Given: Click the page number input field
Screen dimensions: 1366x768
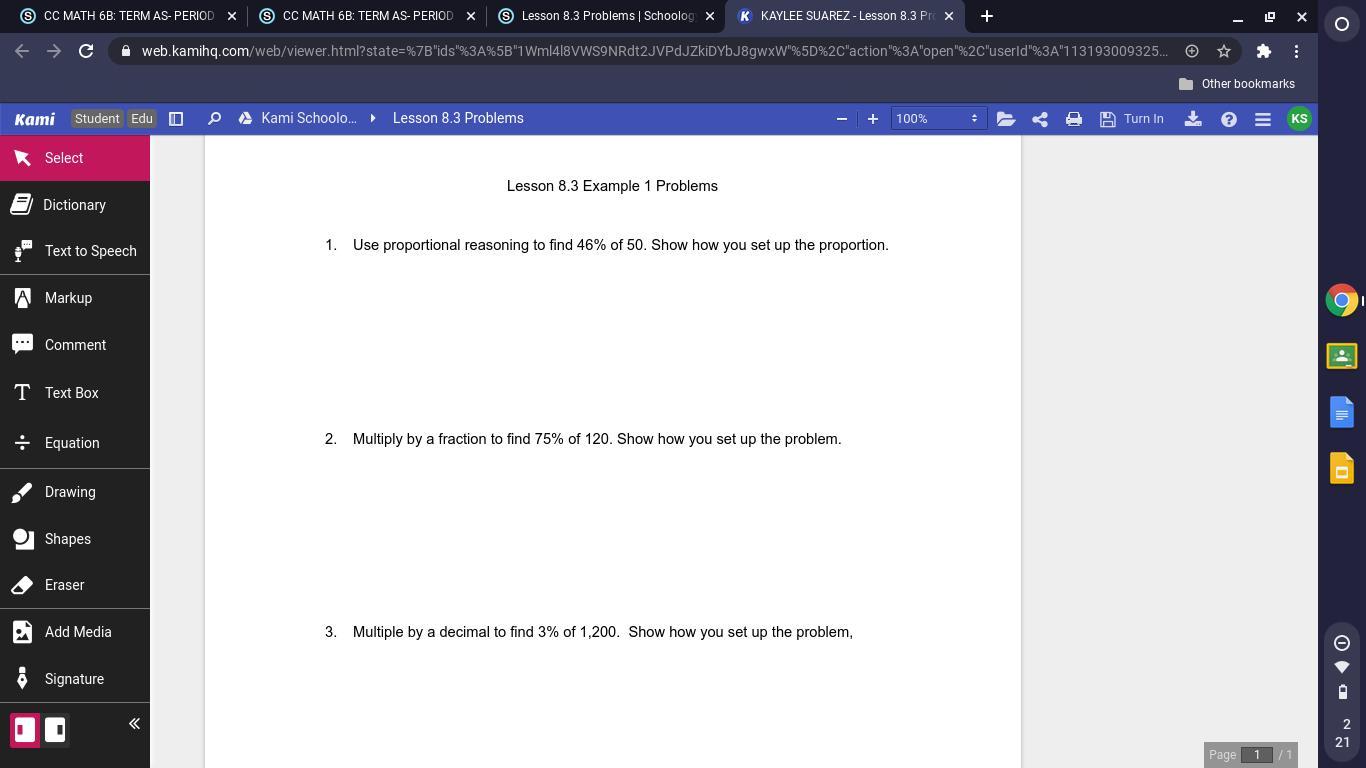Looking at the screenshot, I should (x=1257, y=755).
